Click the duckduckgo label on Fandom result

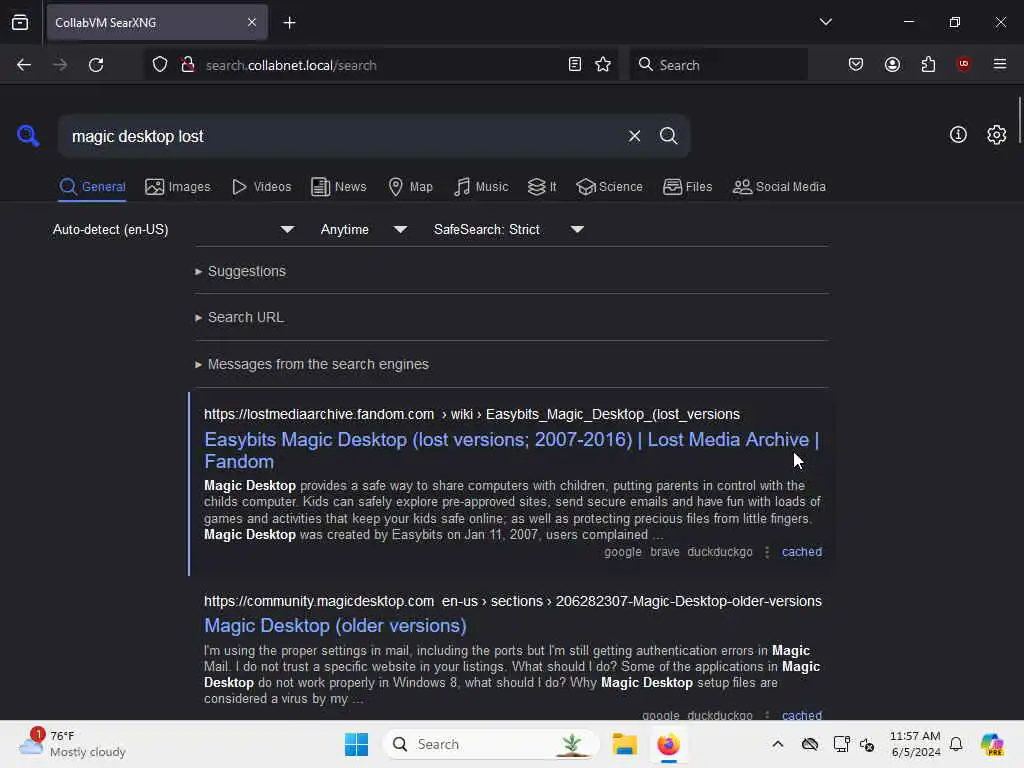point(720,552)
